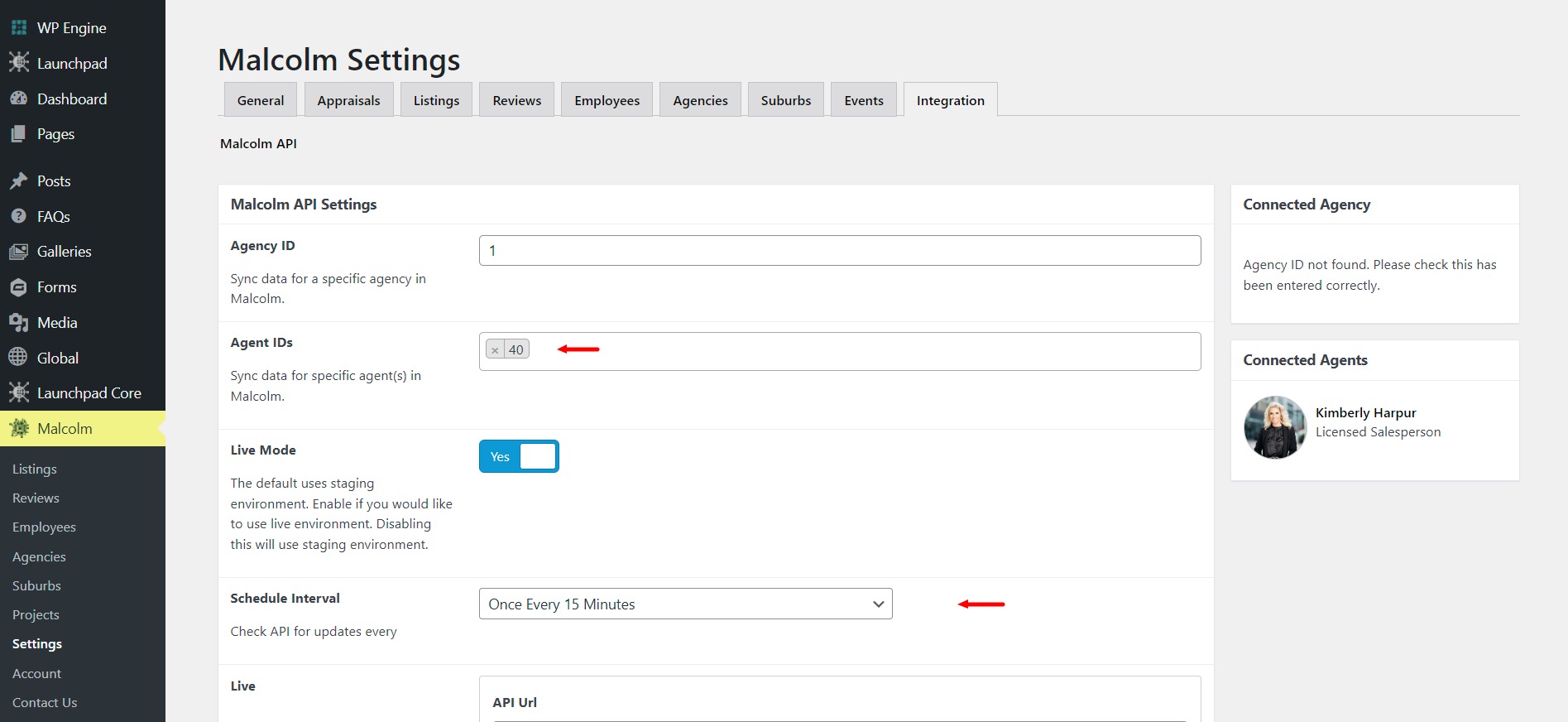Image resolution: width=1568 pixels, height=722 pixels.
Task: Open Kimberly Harpur's profile photo
Action: (x=1275, y=427)
